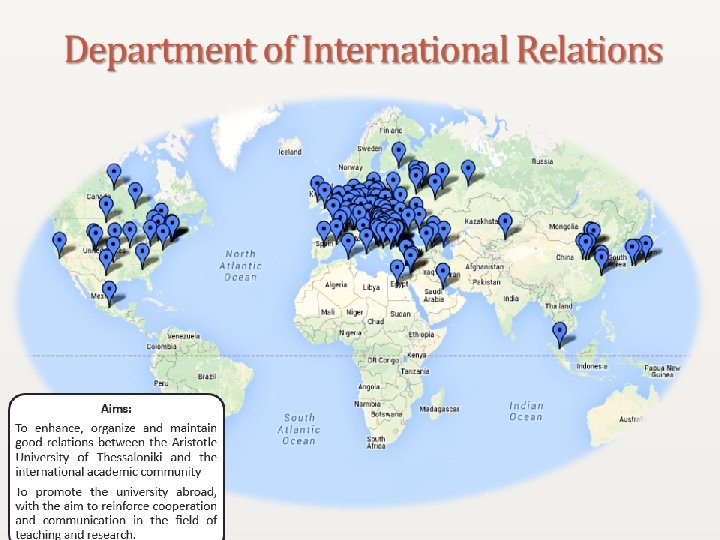This screenshot has height=540, width=720.
Task: Select the Libya label
Action: (371, 287)
